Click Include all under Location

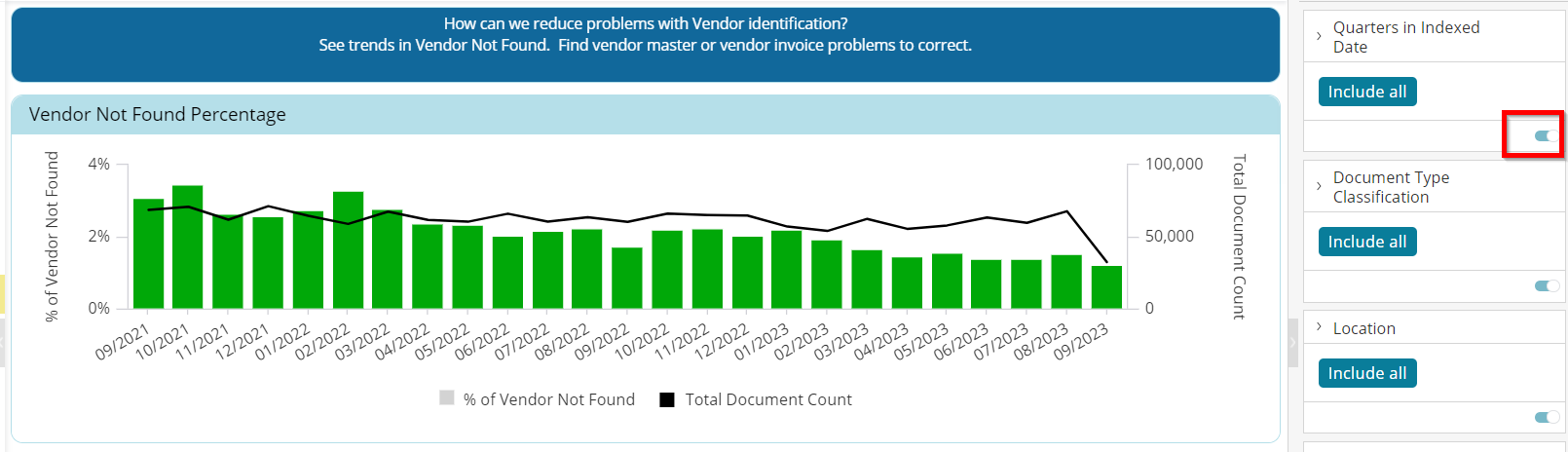point(1367,373)
